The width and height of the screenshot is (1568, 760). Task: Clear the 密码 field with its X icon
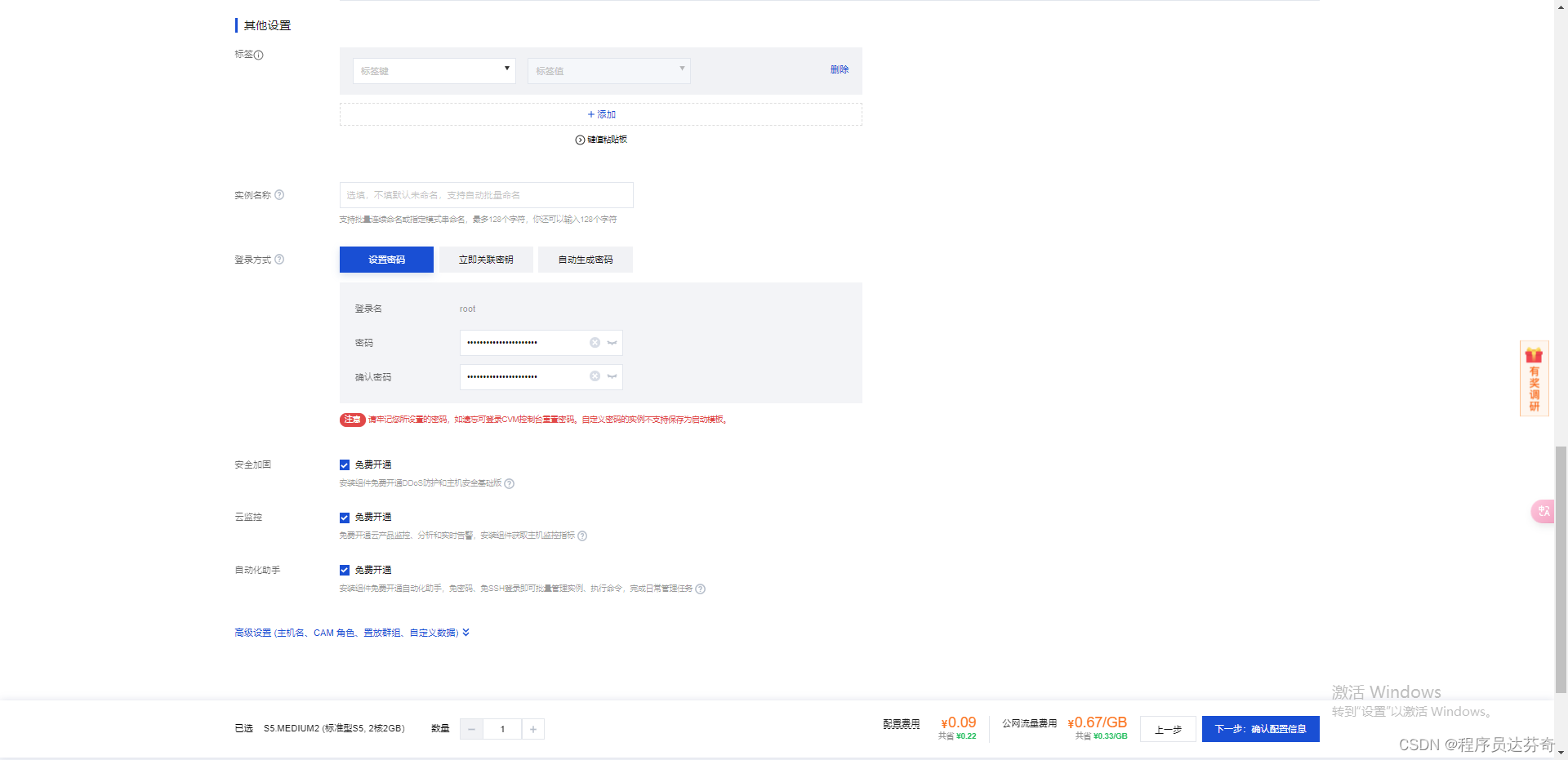point(595,343)
